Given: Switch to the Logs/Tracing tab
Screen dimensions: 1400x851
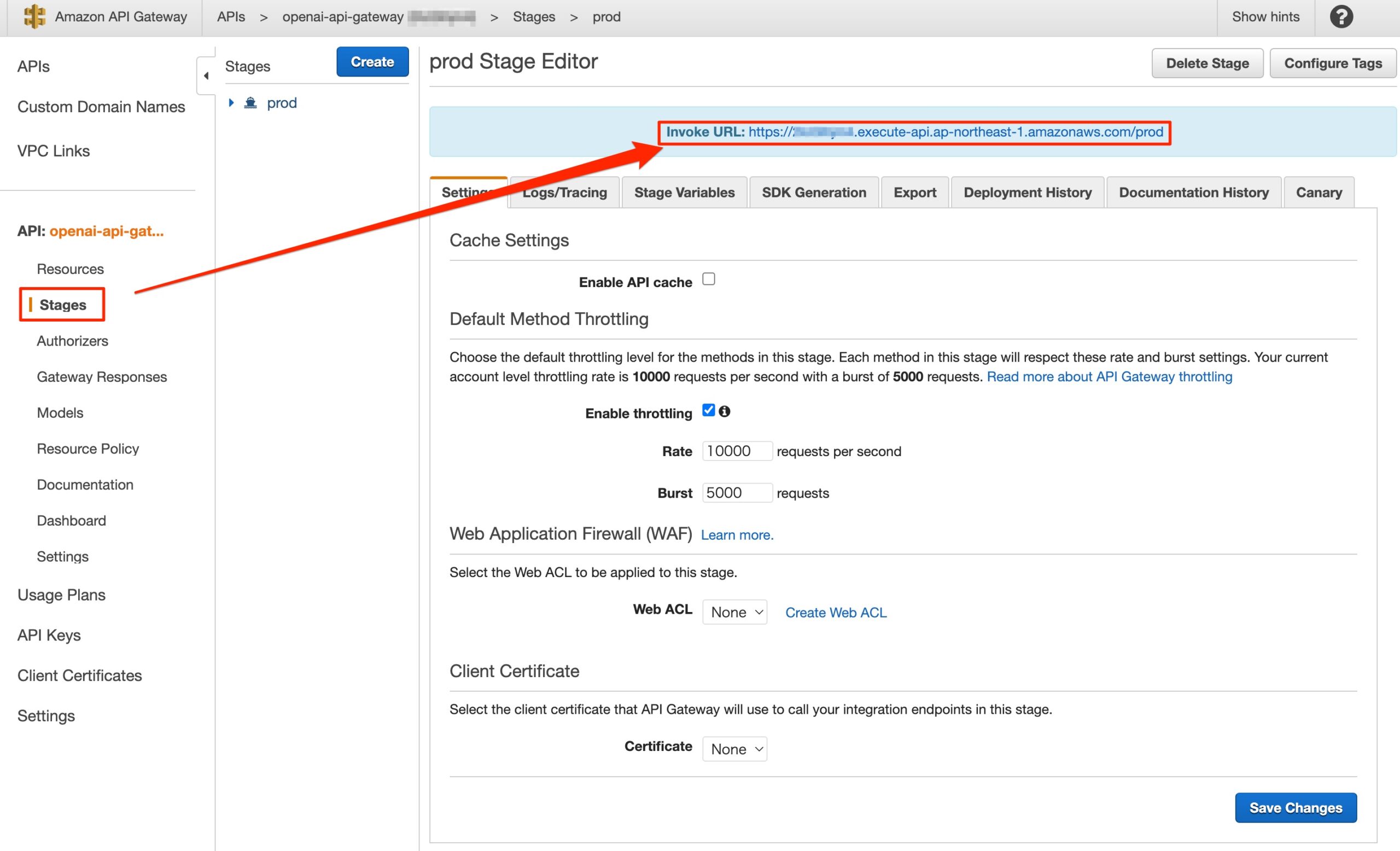Looking at the screenshot, I should 565,193.
